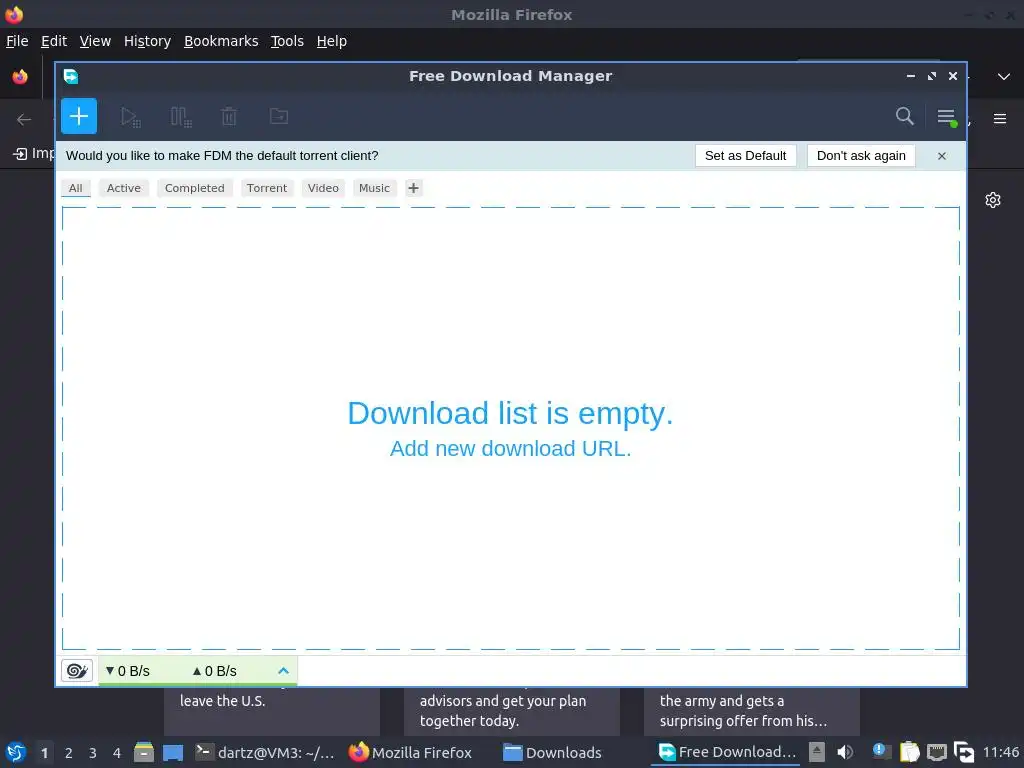This screenshot has width=1024, height=768.
Task: Add a new tag filter with plus
Action: tap(413, 188)
